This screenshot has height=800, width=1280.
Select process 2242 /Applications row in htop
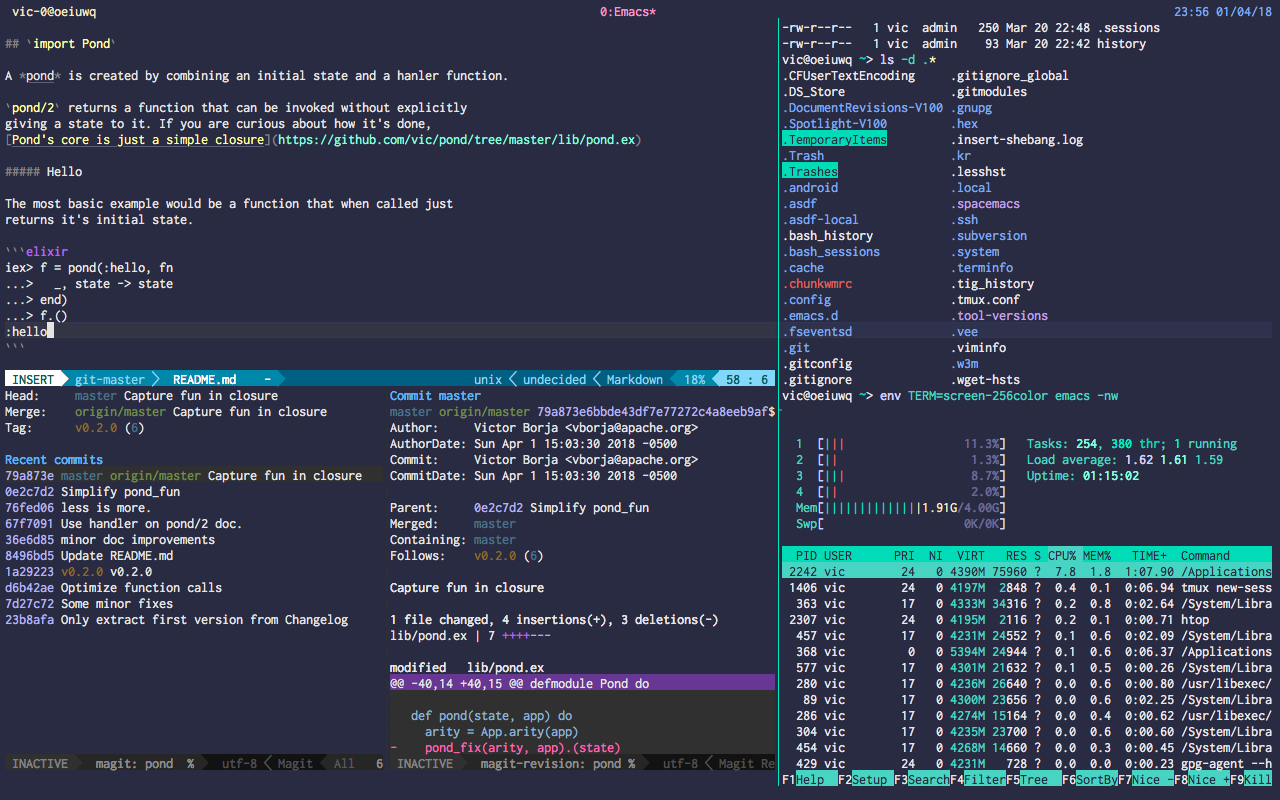[1027, 572]
